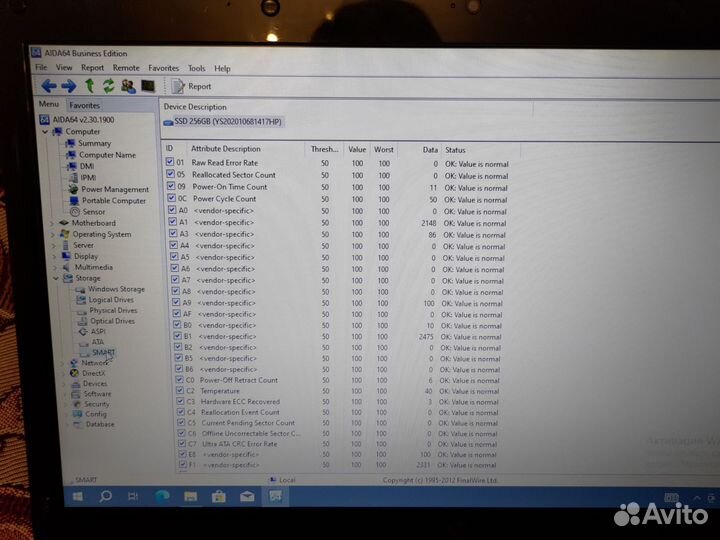Image resolution: width=720 pixels, height=540 pixels.
Task: Open the Tools menu
Action: tap(197, 68)
